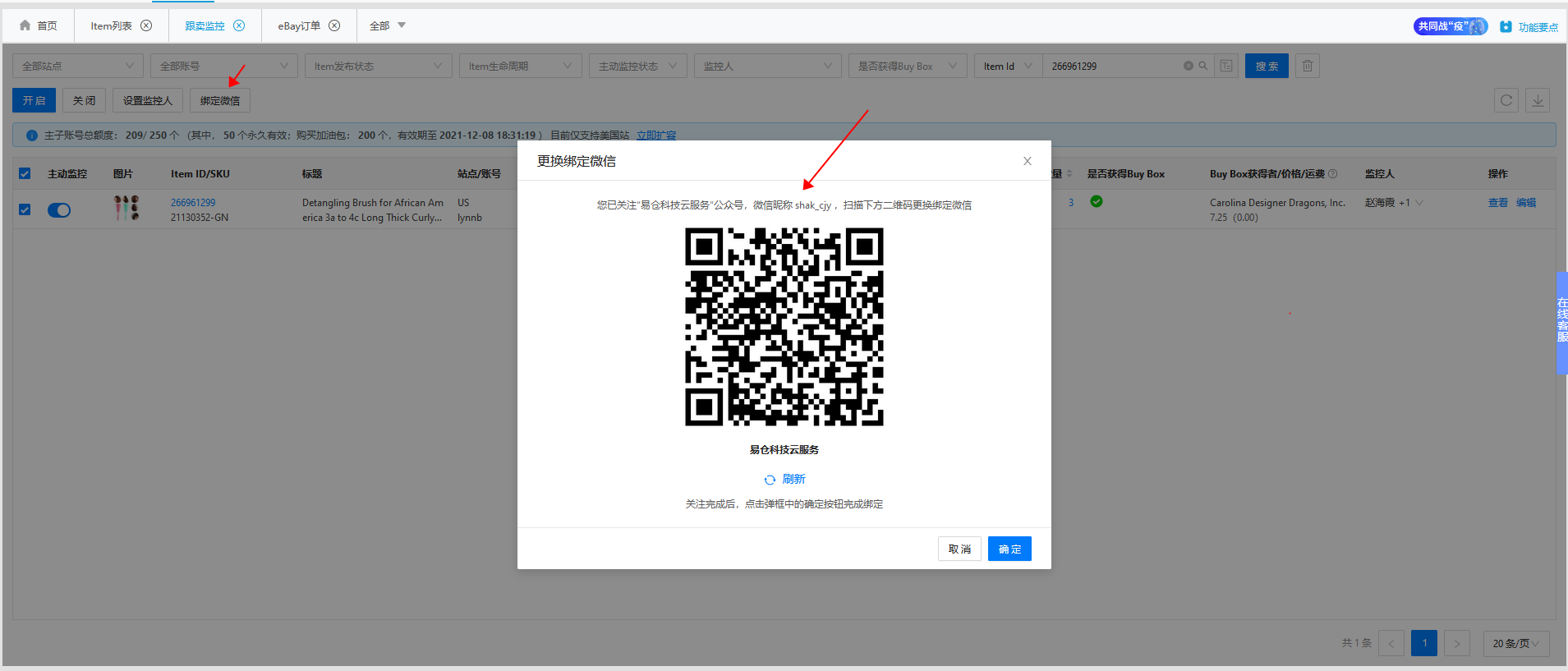Screen dimensions: 1568x671
Task: Expand the Item发布状态 filter
Action: click(379, 66)
